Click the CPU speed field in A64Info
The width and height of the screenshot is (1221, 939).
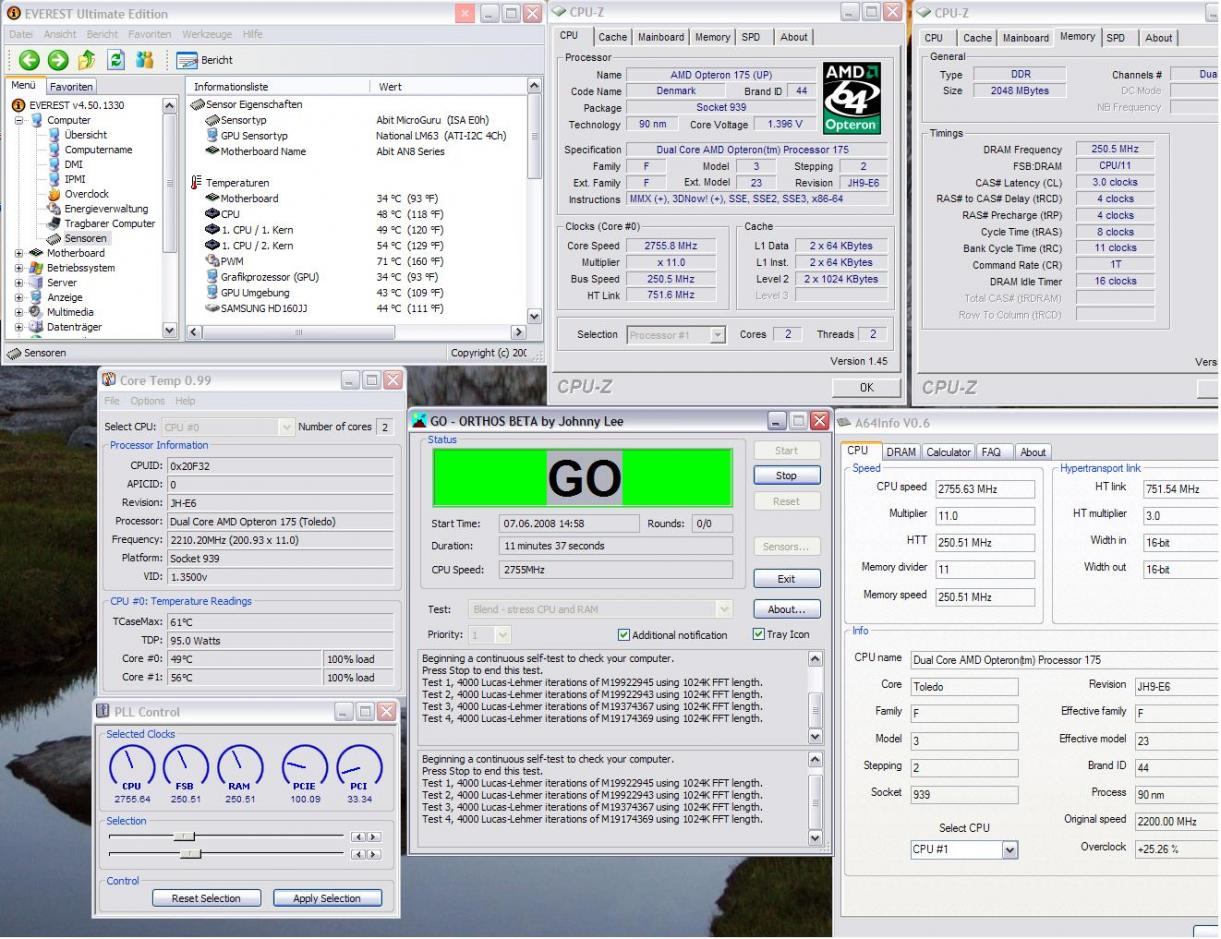point(985,489)
